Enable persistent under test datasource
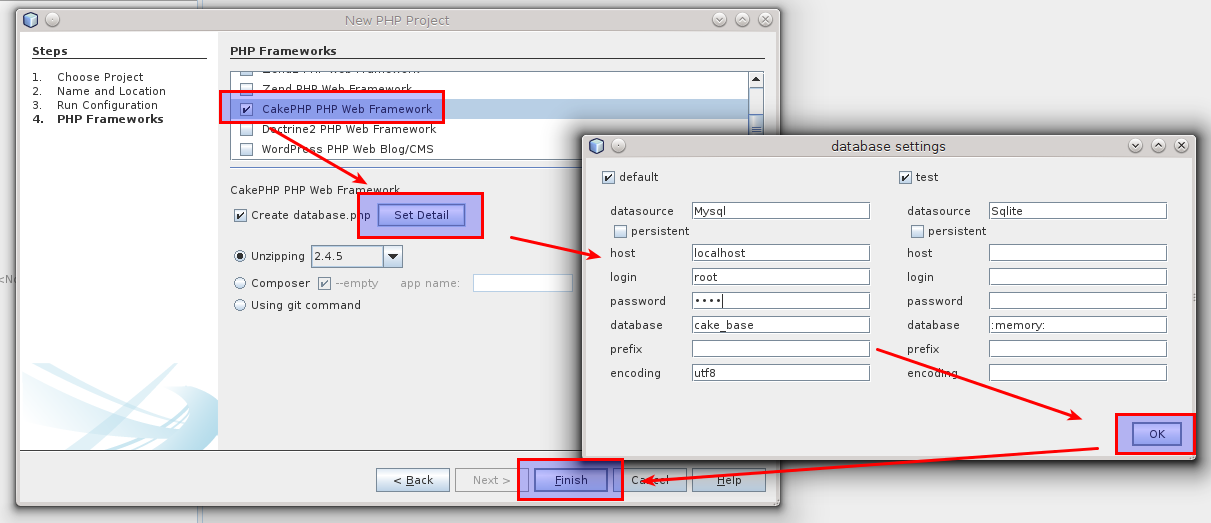The image size is (1211, 523). 917,231
